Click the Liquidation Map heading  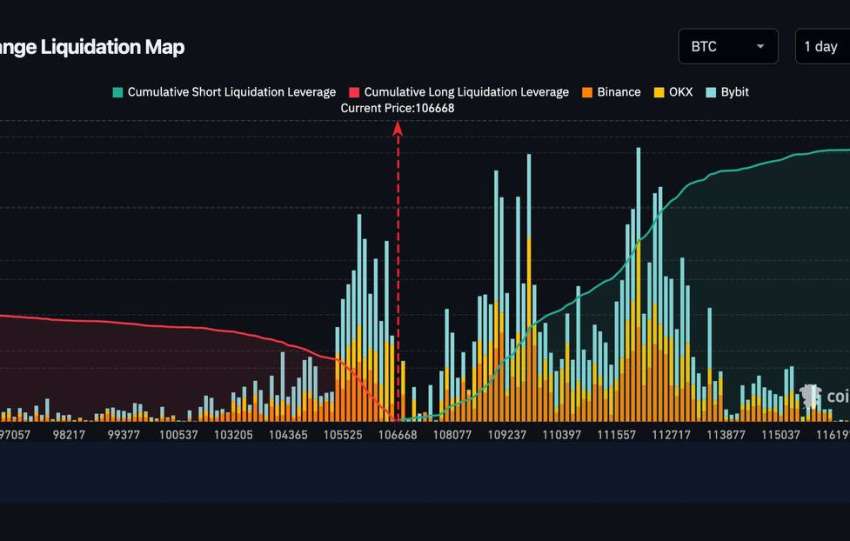[x=92, y=47]
